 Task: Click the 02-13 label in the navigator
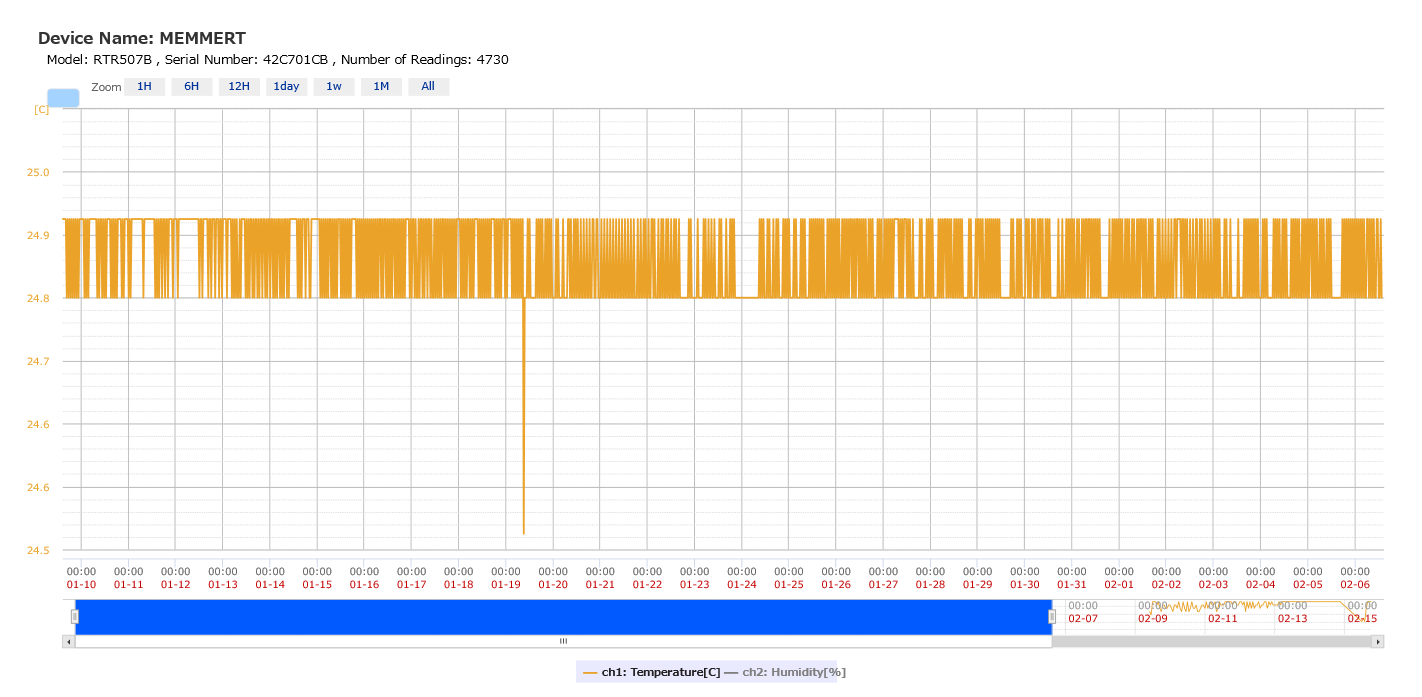(1292, 618)
